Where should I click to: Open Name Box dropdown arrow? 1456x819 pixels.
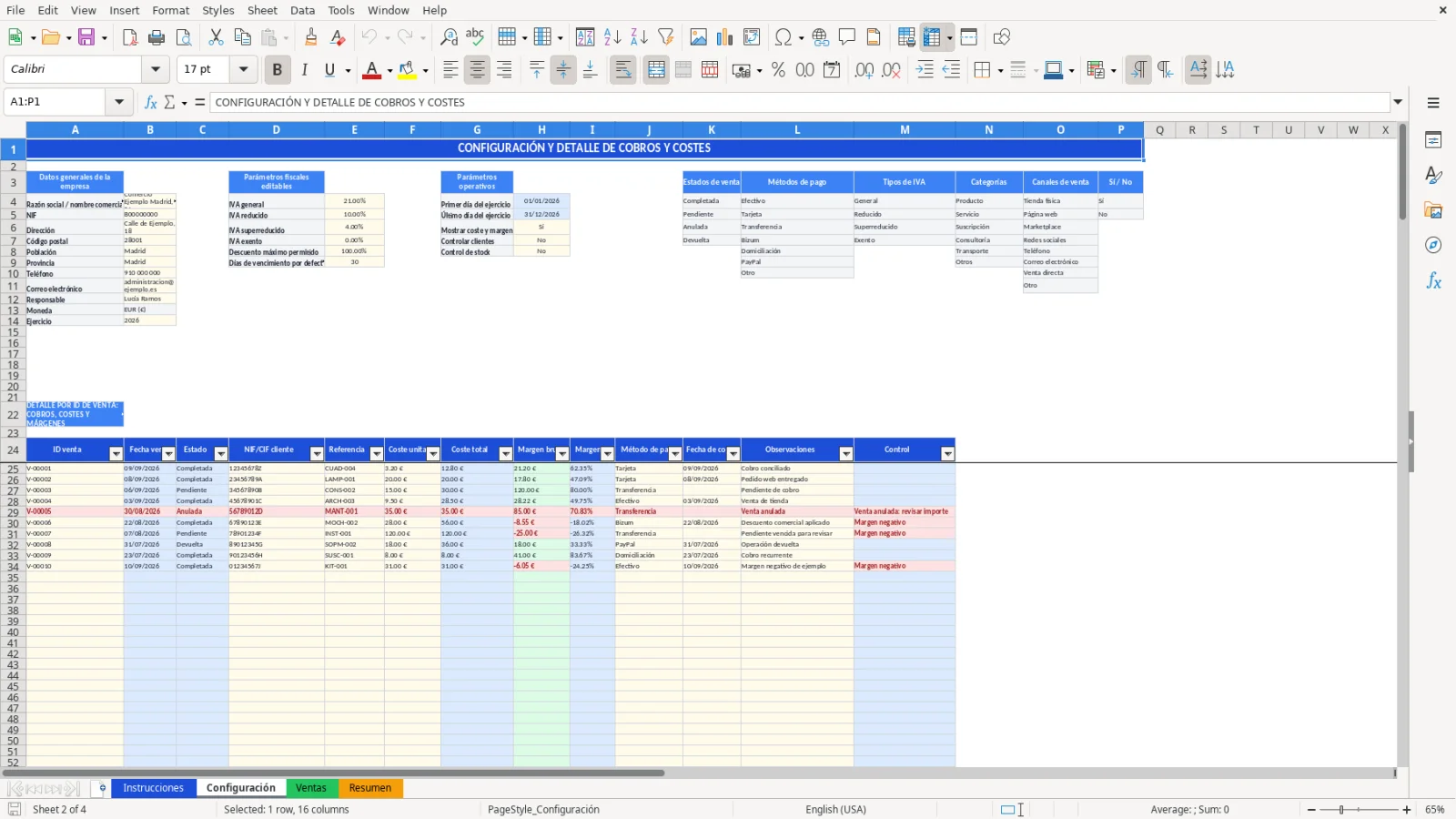(x=118, y=102)
